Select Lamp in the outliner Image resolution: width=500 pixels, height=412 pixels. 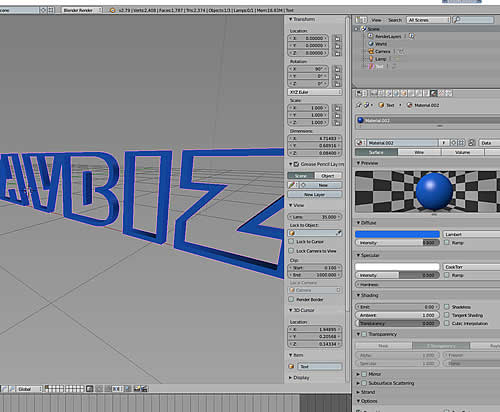(381, 59)
